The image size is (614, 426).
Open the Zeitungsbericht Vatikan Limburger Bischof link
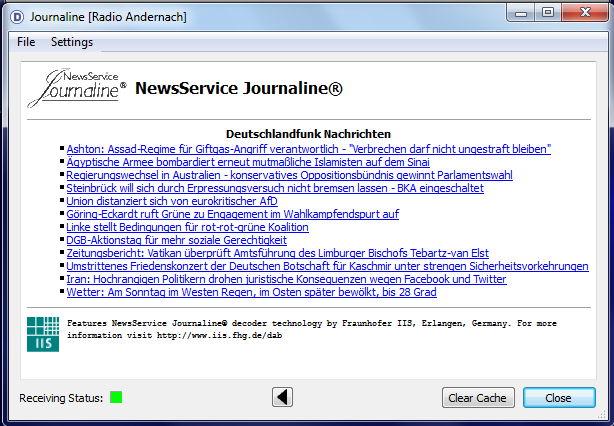(x=278, y=253)
